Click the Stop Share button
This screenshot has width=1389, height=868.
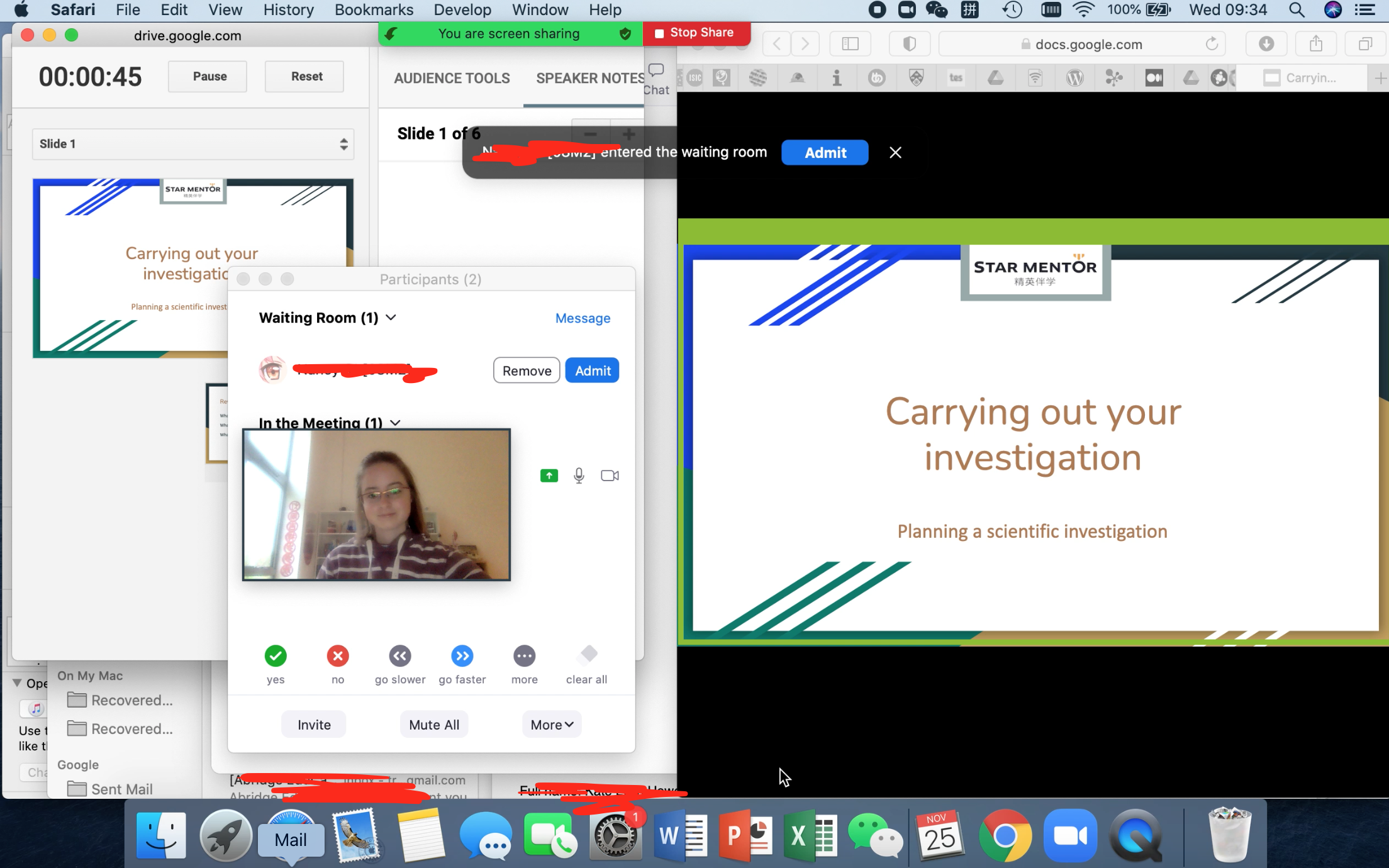pyautogui.click(x=696, y=33)
